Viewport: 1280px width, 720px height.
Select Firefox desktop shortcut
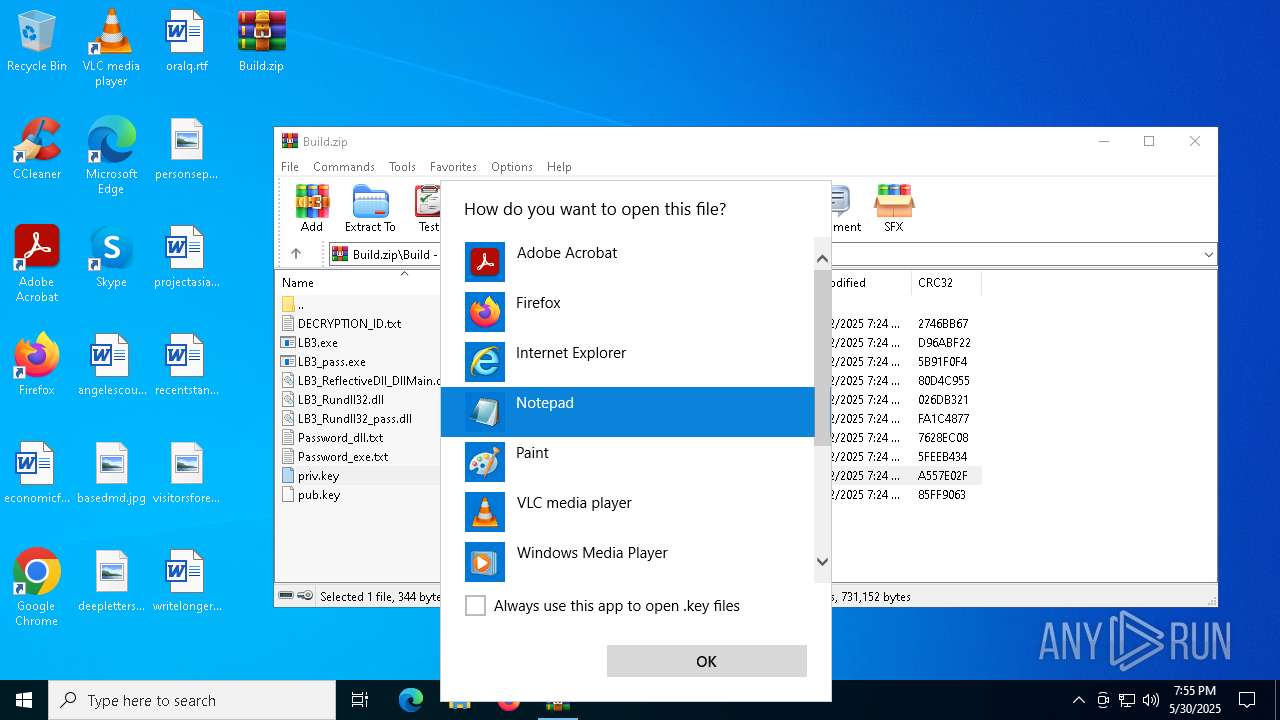[x=37, y=366]
